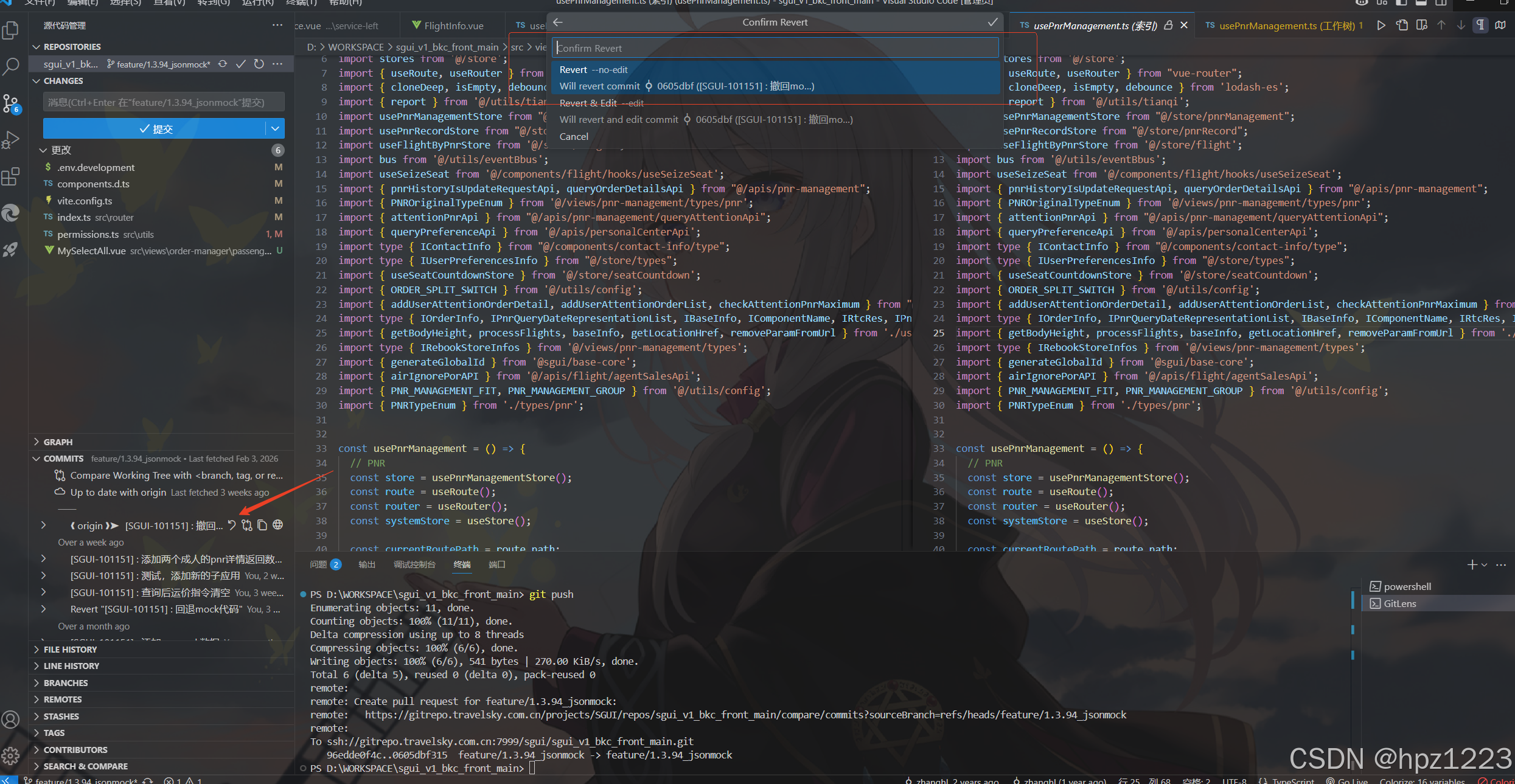Click the refresh icon in the repository row

259,64
